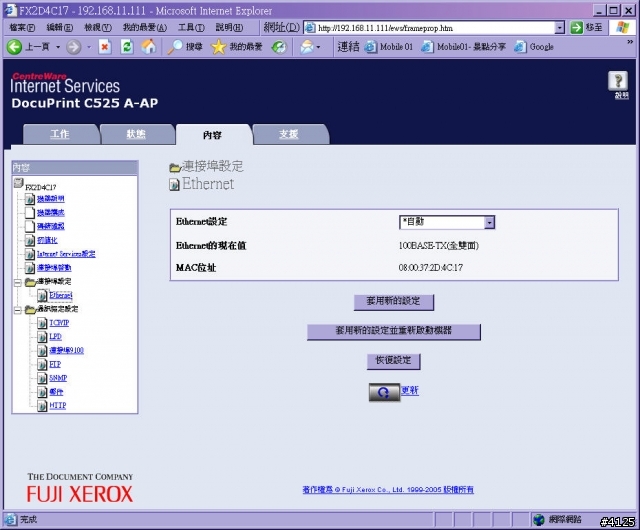Click the green Go arrow button
Image resolution: width=640 pixels, height=530 pixels.
pos(576,28)
